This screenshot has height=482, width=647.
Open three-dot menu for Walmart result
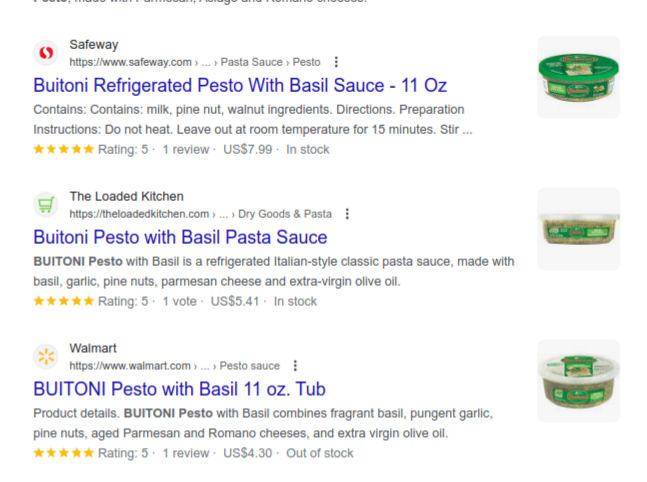pyautogui.click(x=295, y=366)
